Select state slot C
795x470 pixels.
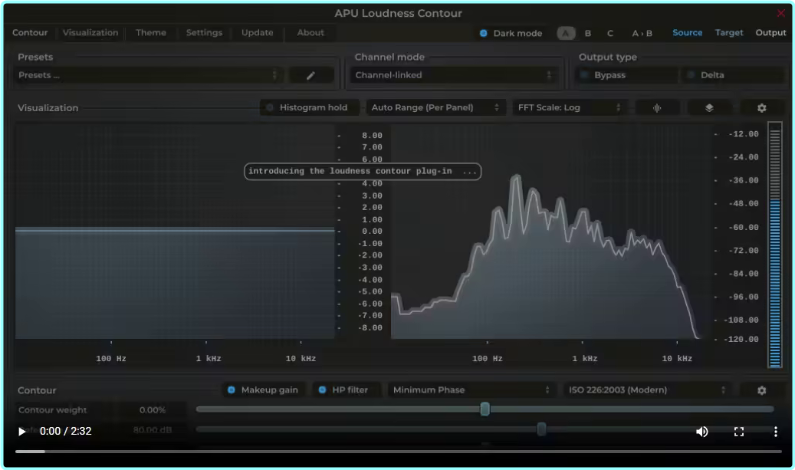point(610,33)
